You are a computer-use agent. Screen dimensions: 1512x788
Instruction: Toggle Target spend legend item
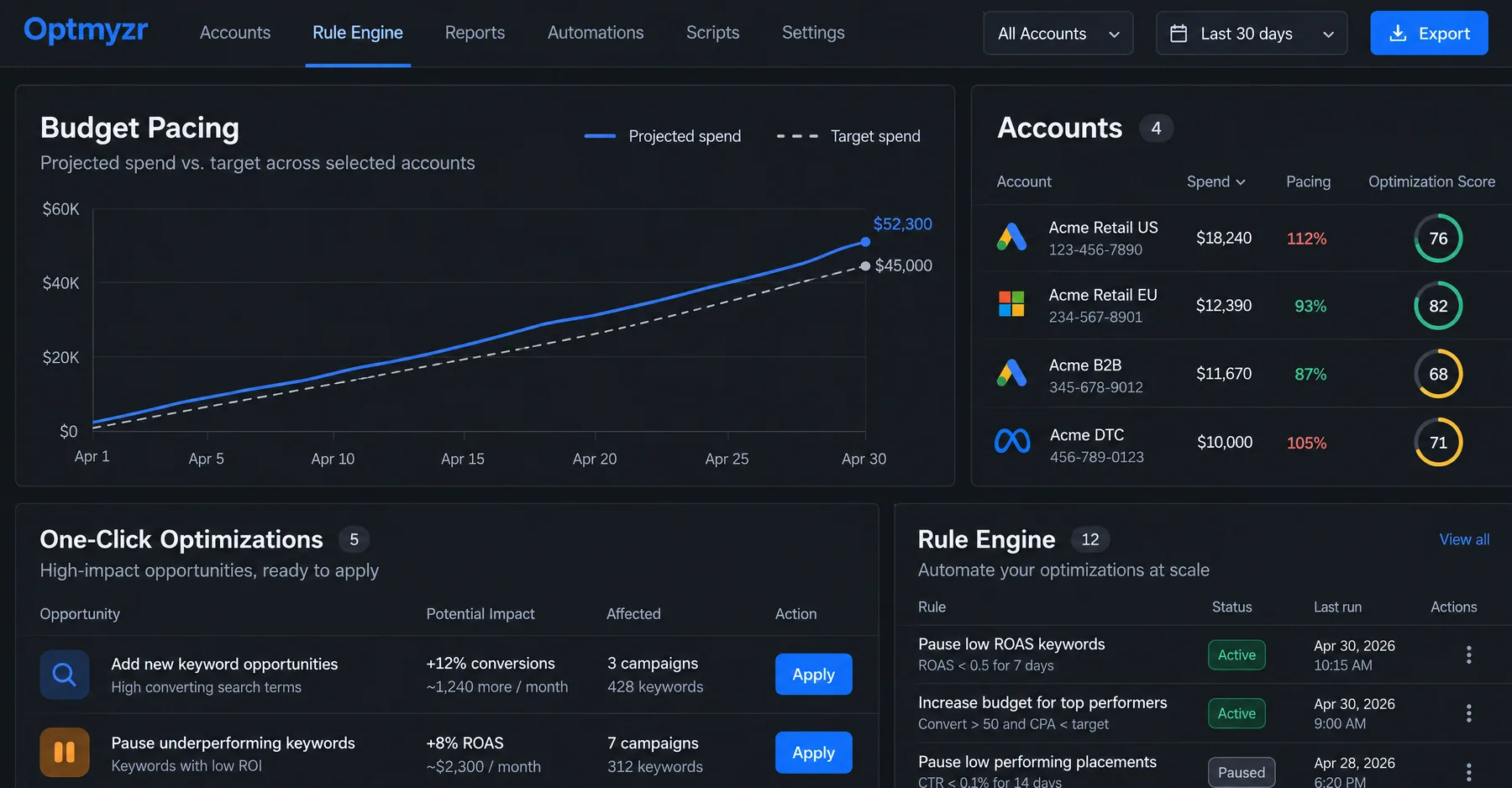click(848, 136)
